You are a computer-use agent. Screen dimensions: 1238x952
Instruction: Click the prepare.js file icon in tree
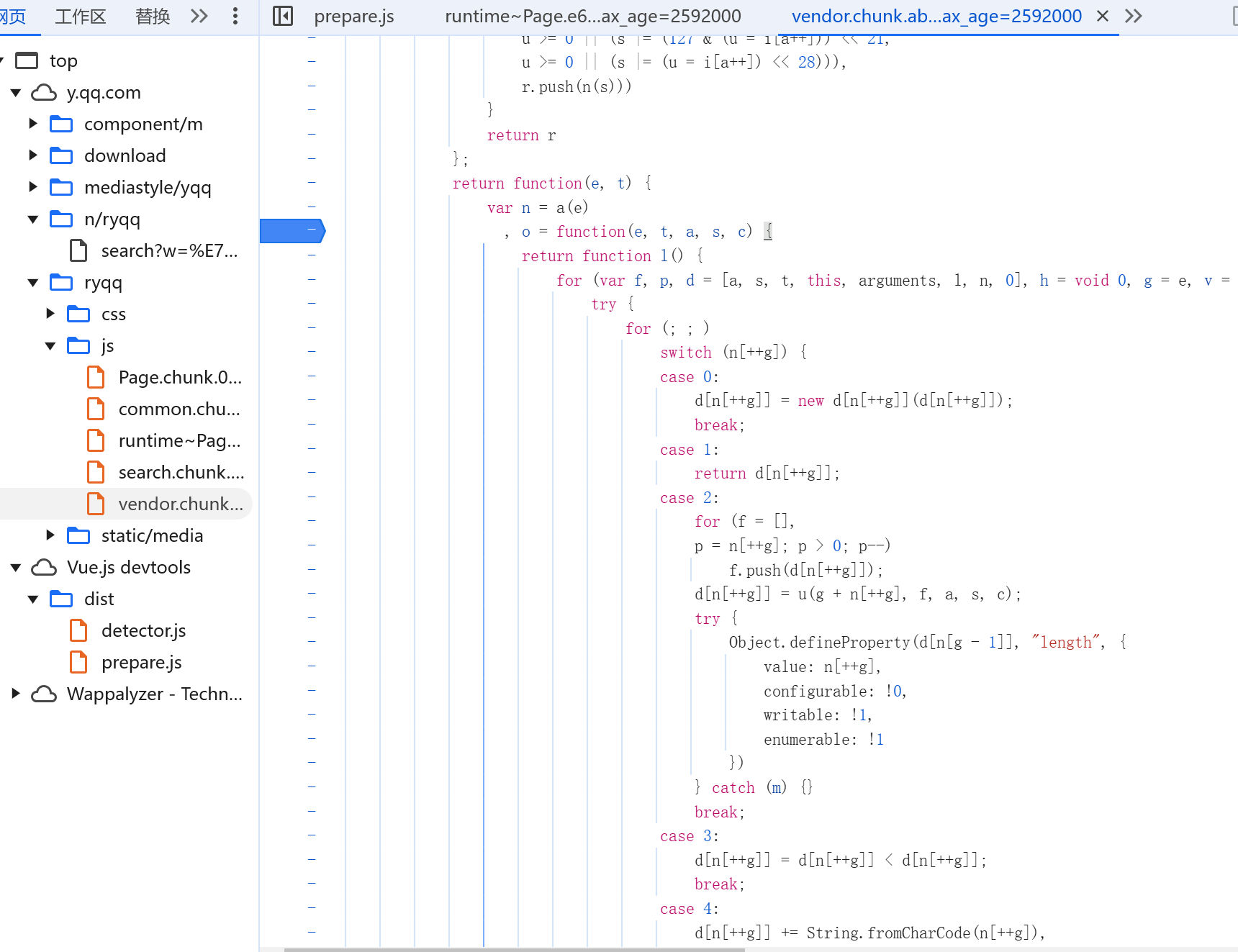pos(78,662)
